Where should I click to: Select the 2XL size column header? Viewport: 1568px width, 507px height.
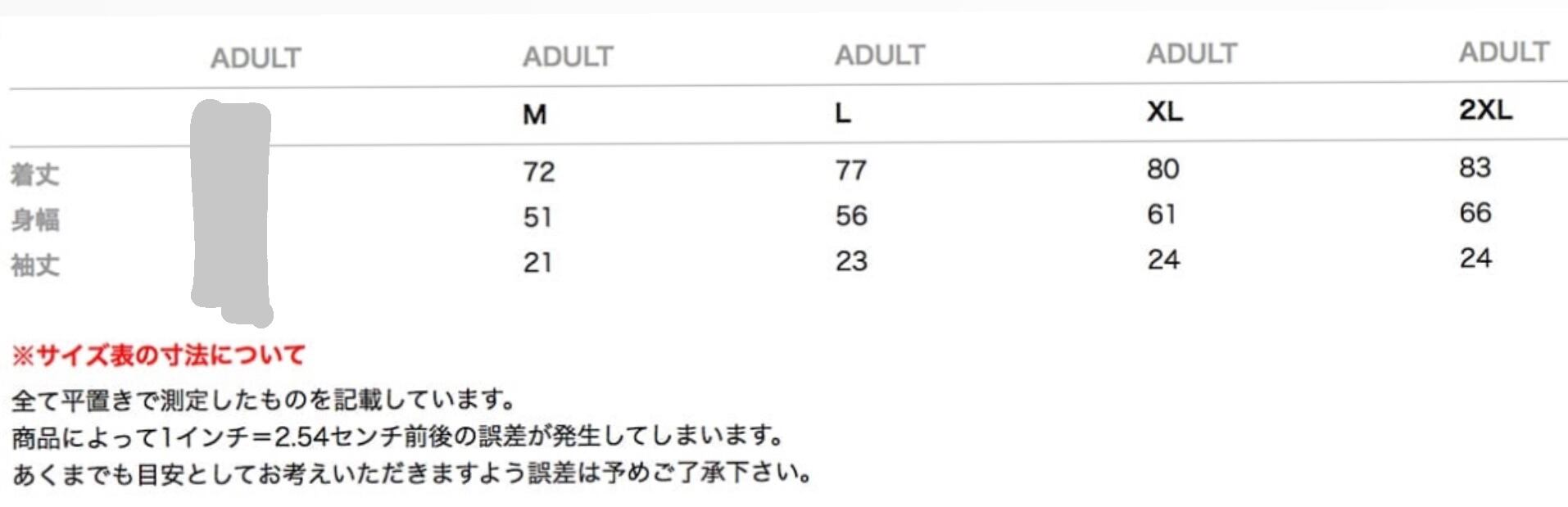(1484, 109)
